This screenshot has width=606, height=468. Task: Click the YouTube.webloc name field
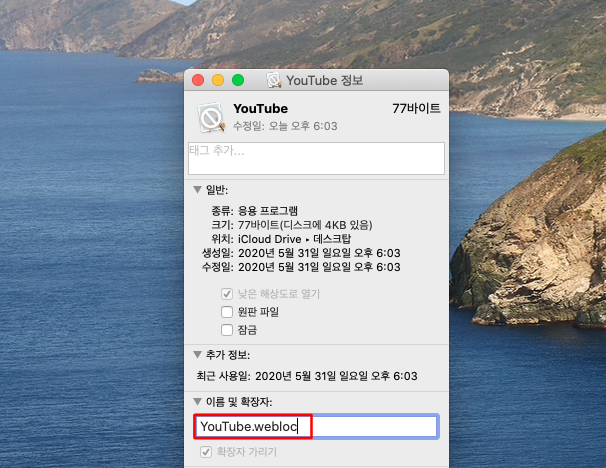tap(316, 427)
